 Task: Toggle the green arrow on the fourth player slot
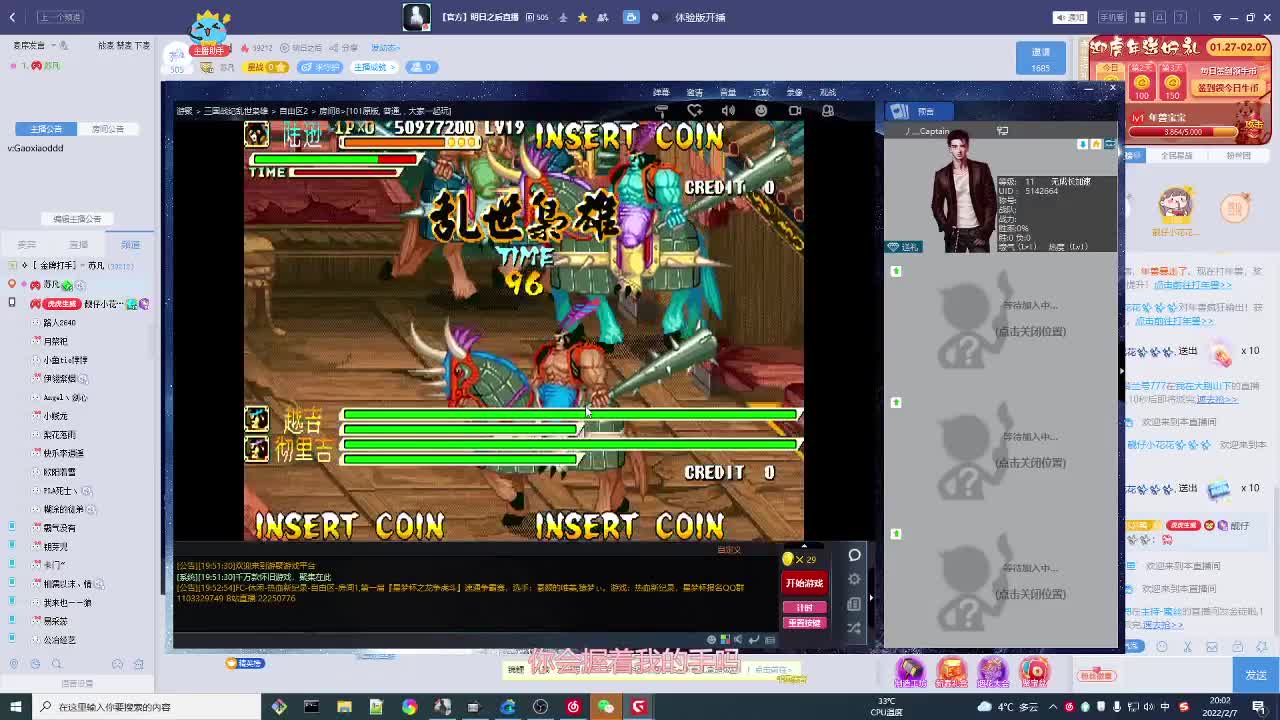[x=896, y=533]
